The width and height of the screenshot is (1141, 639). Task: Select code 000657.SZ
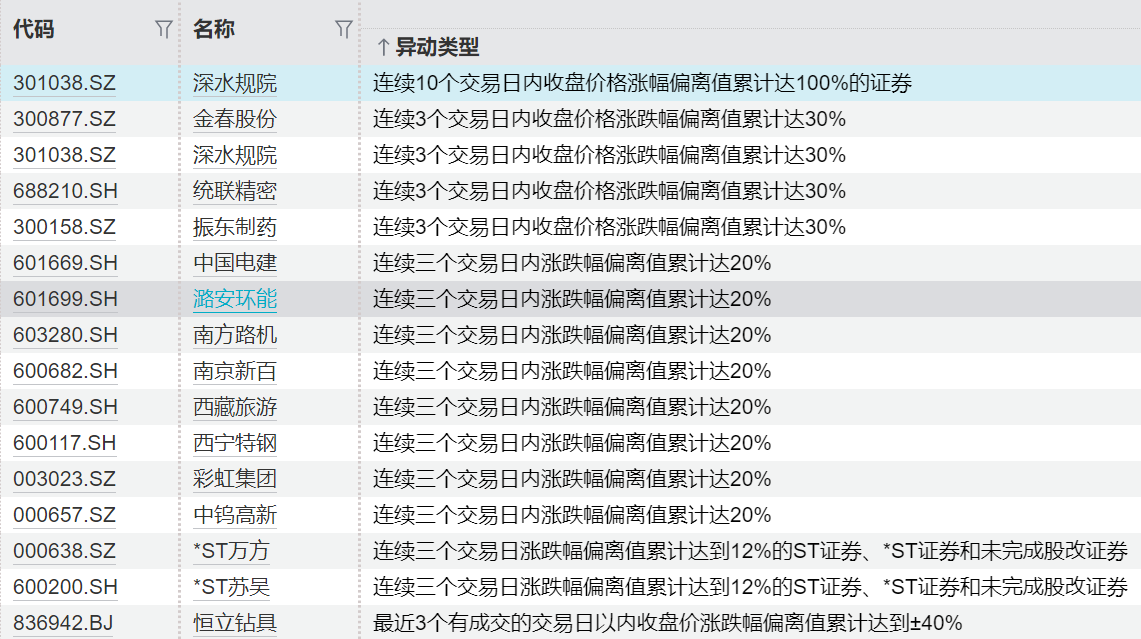[64, 515]
